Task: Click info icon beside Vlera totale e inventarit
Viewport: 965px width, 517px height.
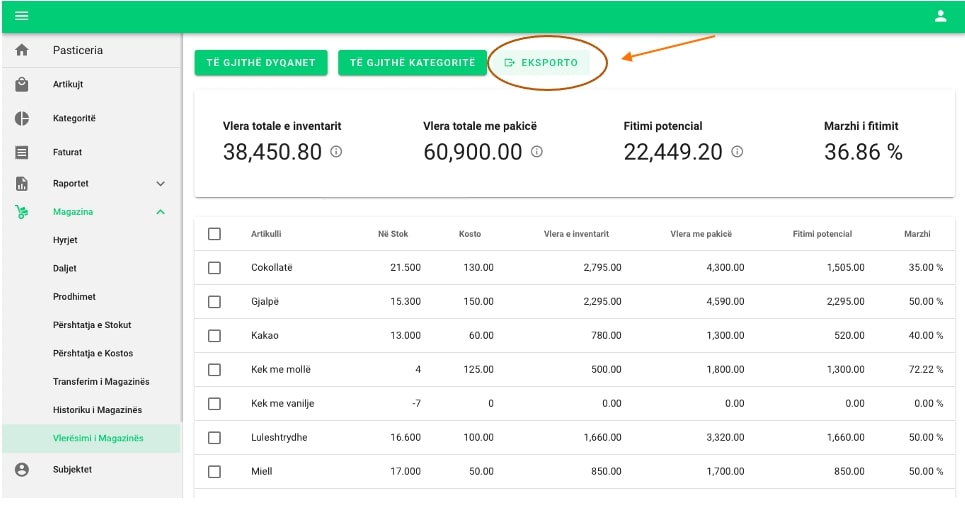Action: (x=336, y=152)
